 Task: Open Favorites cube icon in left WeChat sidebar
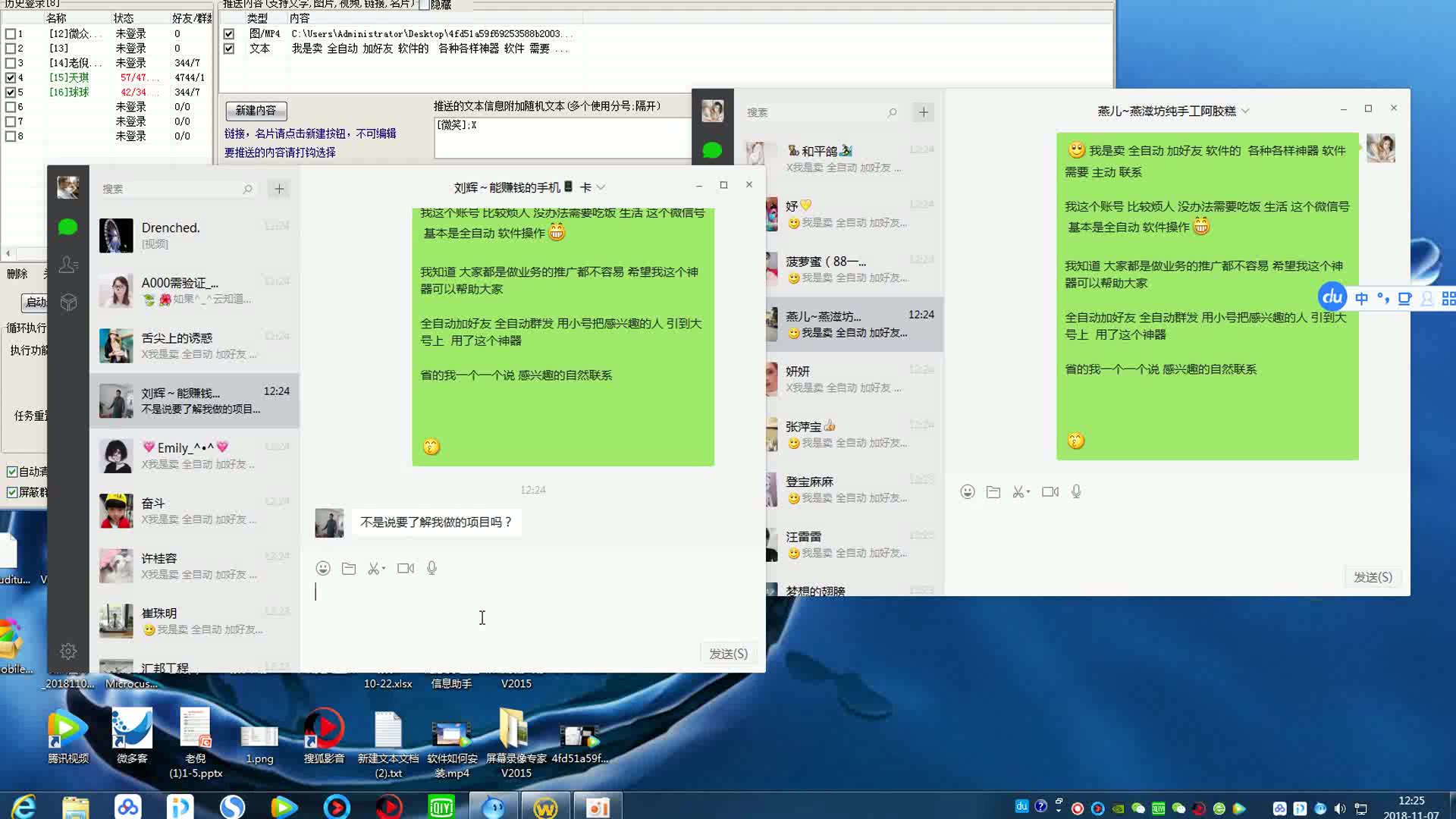pyautogui.click(x=68, y=303)
